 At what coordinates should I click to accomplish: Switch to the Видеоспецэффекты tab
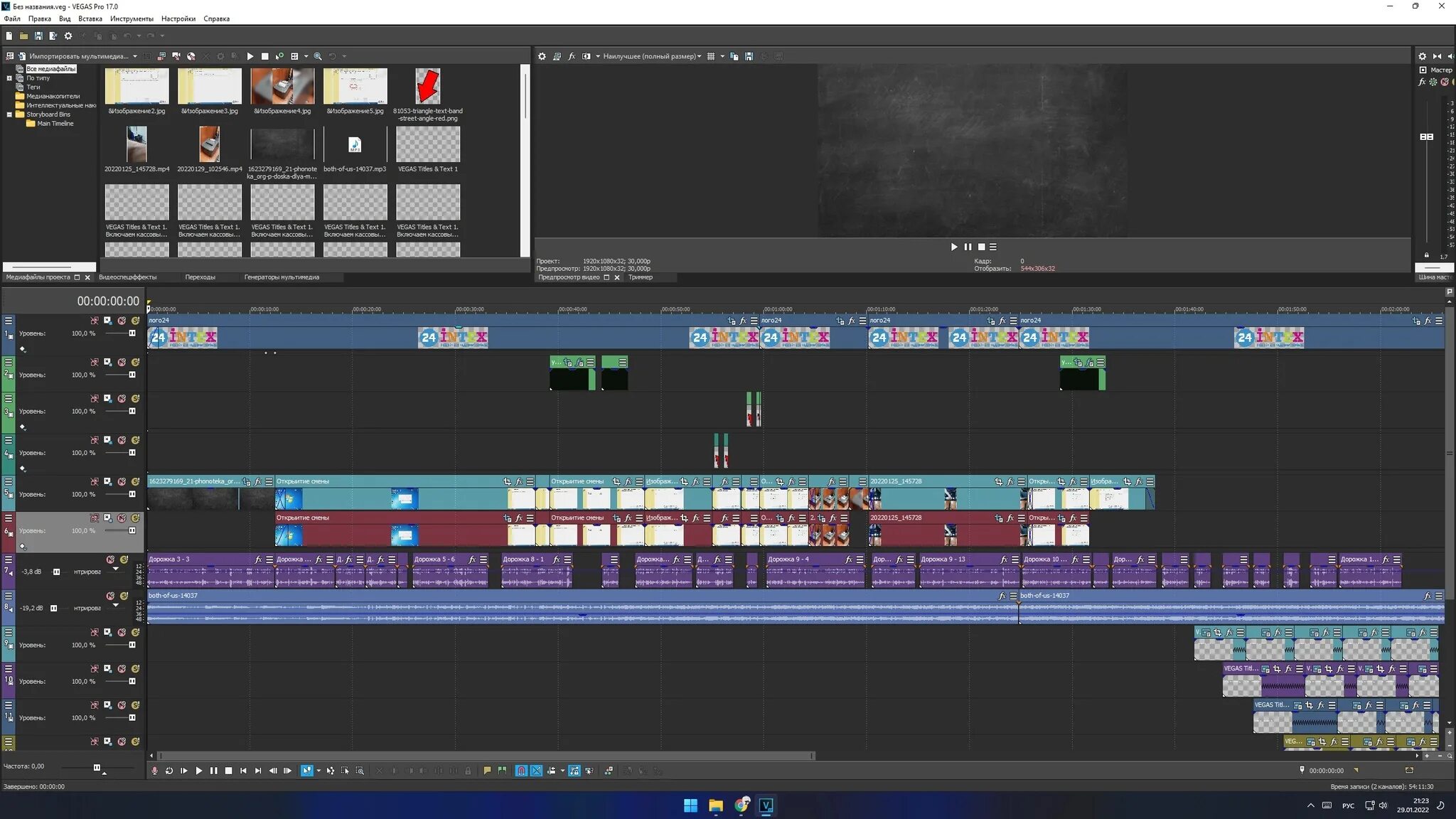pyautogui.click(x=127, y=277)
